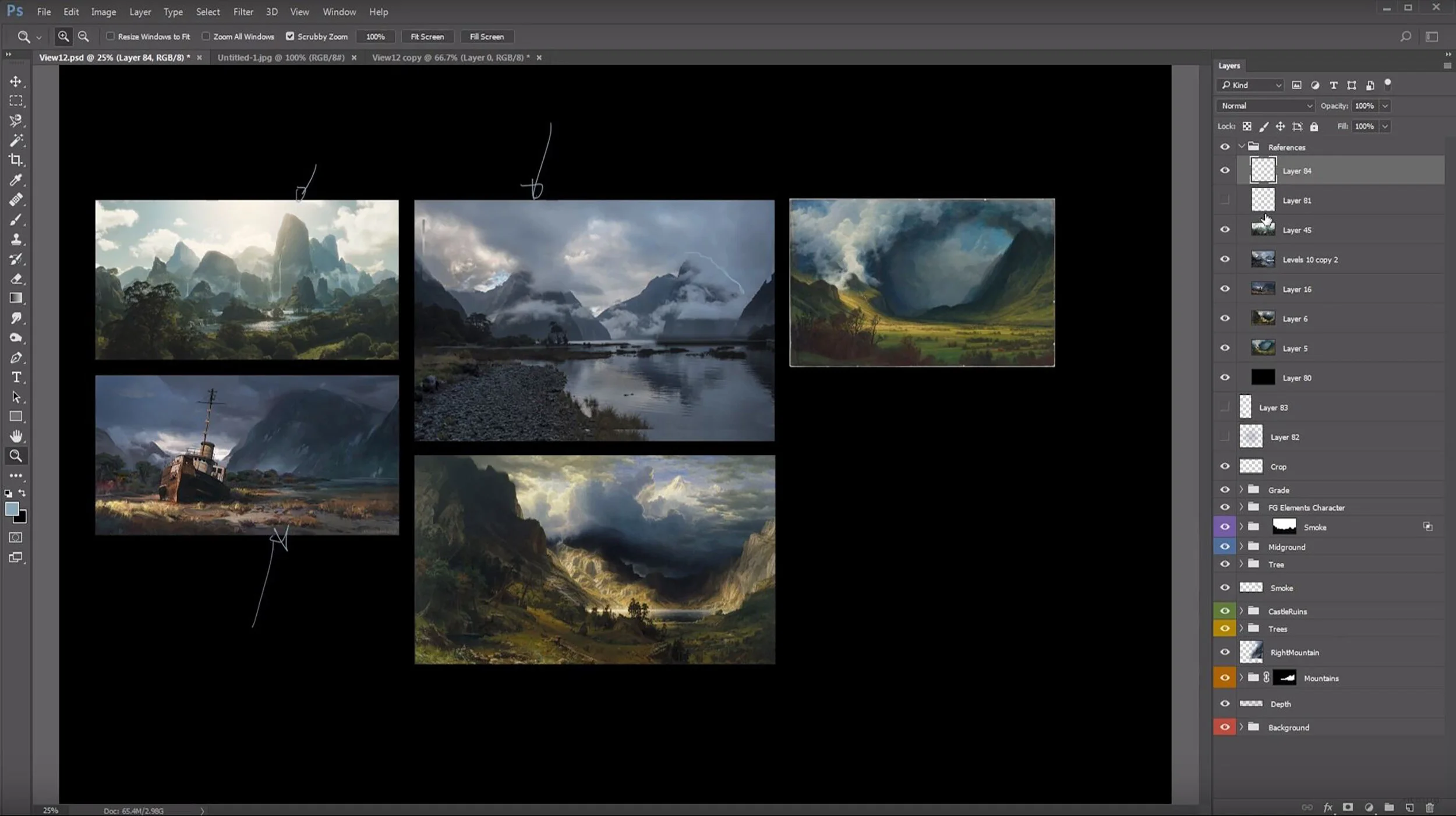
Task: Disable the Scrubby Zoom checkbox
Action: click(289, 36)
